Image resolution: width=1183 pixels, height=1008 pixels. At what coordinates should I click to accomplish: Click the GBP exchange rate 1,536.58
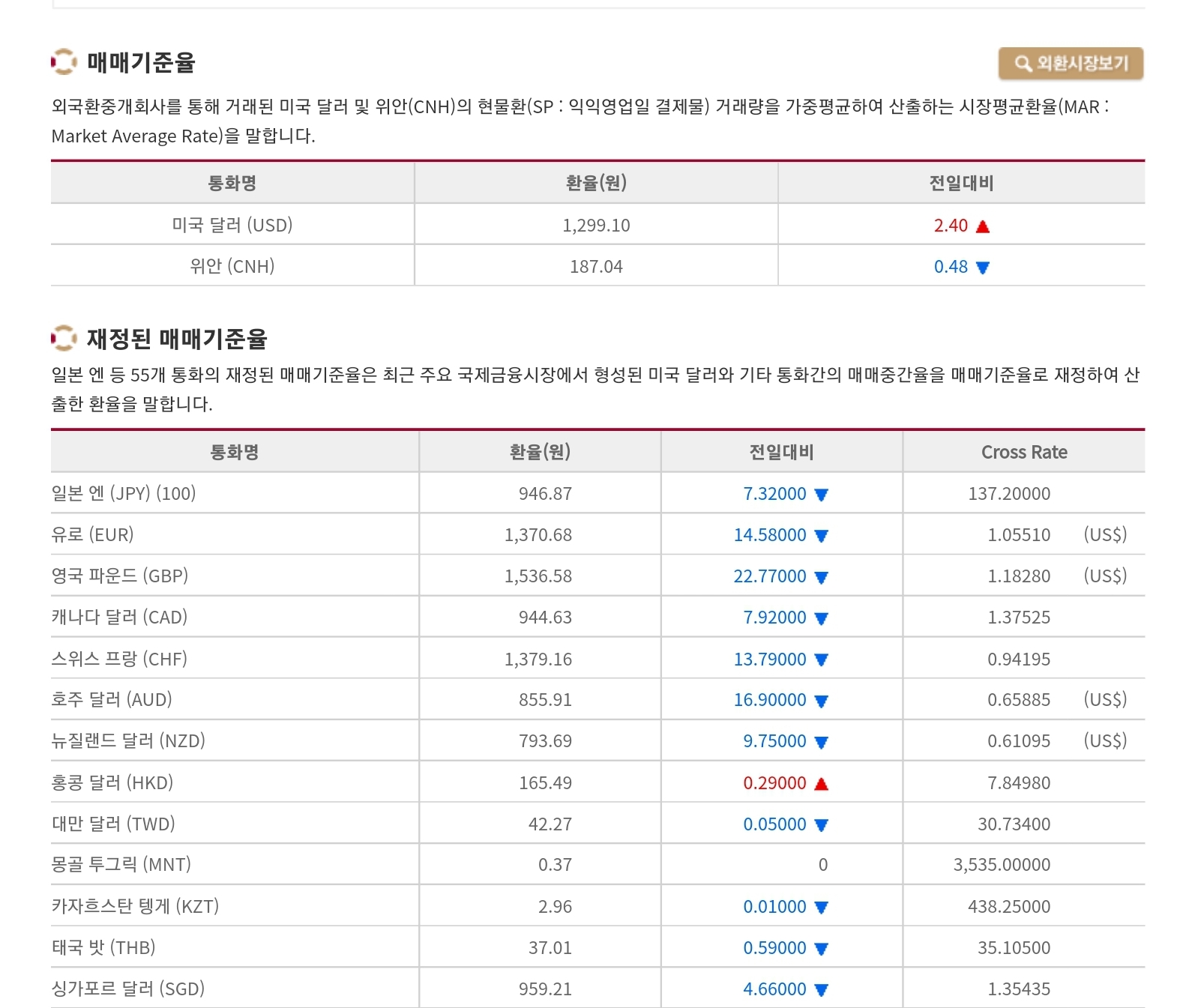click(538, 576)
